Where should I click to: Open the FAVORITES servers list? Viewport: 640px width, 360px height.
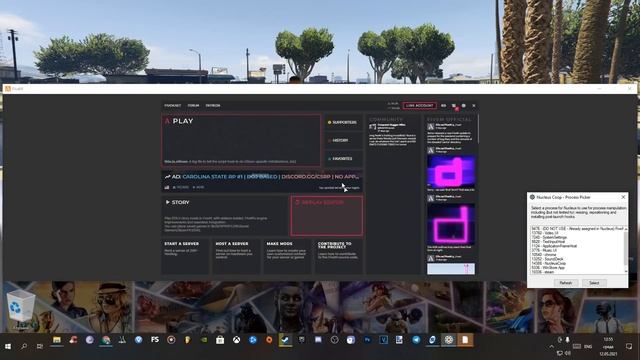coord(344,159)
